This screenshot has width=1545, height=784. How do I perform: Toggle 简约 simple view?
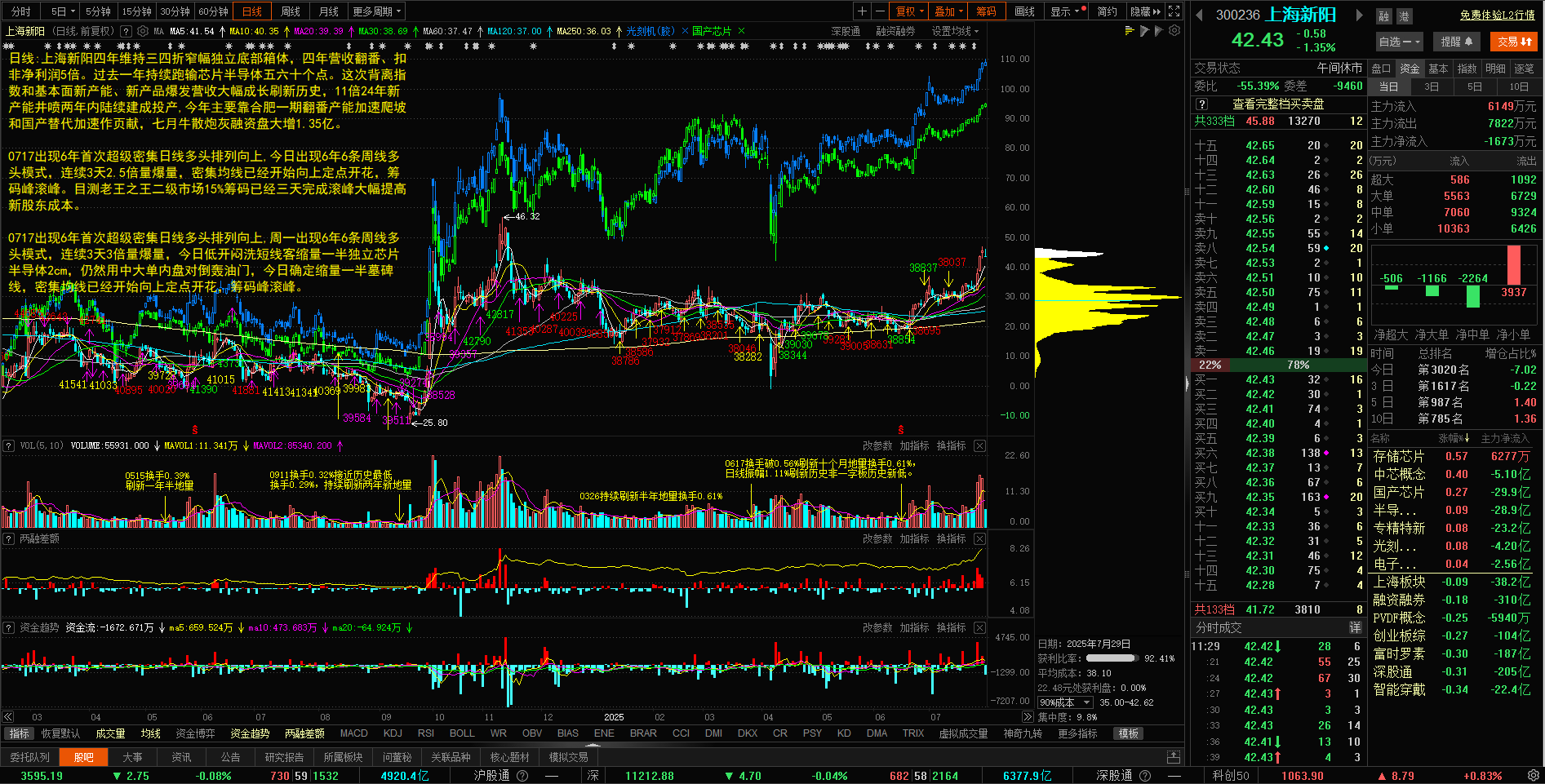(1107, 11)
